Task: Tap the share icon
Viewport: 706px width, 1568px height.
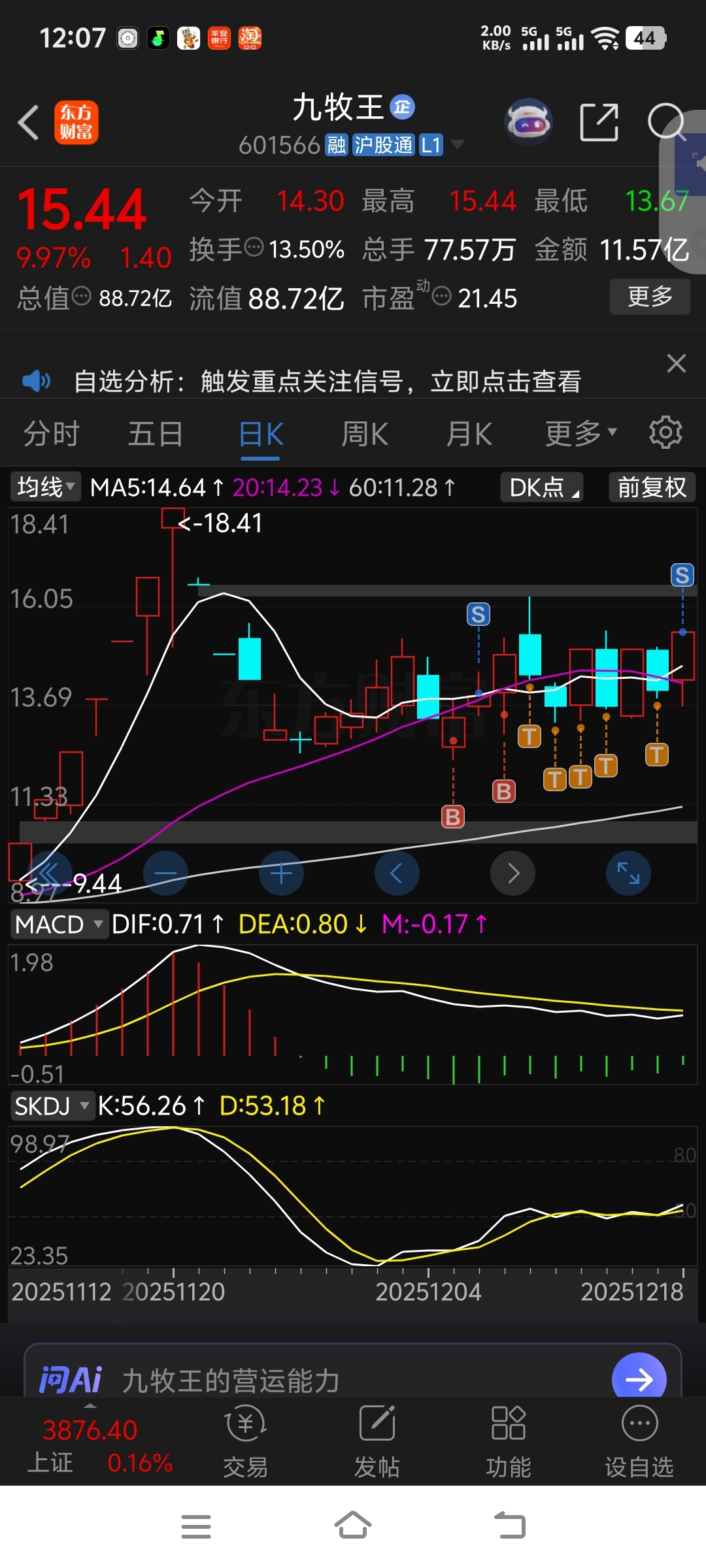Action: tap(599, 122)
